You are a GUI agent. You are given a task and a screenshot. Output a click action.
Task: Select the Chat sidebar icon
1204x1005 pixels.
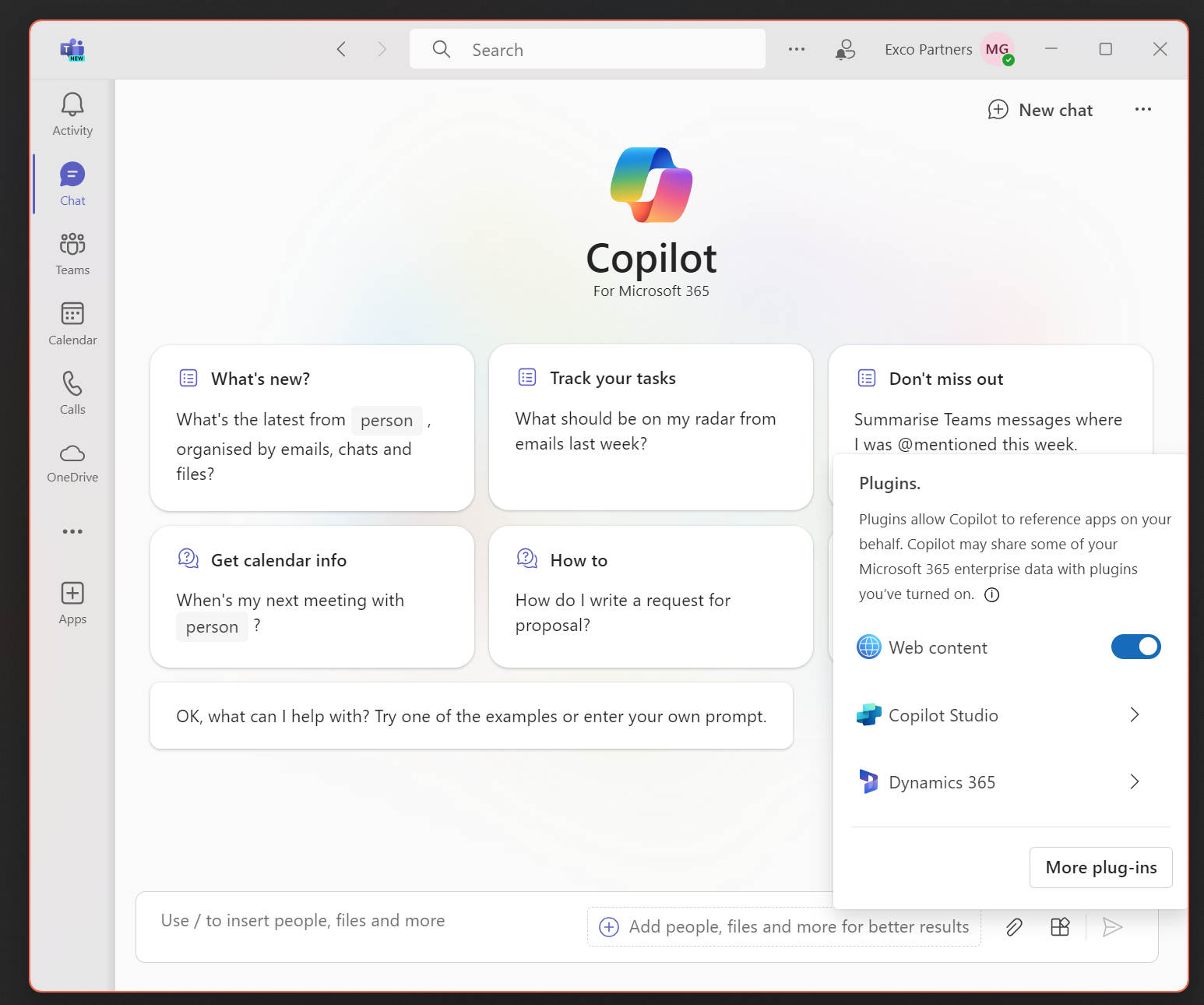[72, 184]
